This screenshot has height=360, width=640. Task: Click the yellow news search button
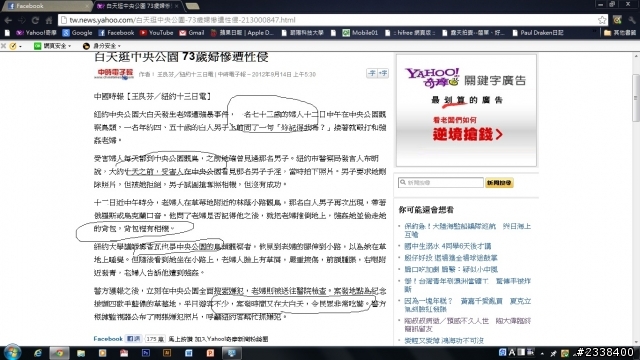[499, 182]
